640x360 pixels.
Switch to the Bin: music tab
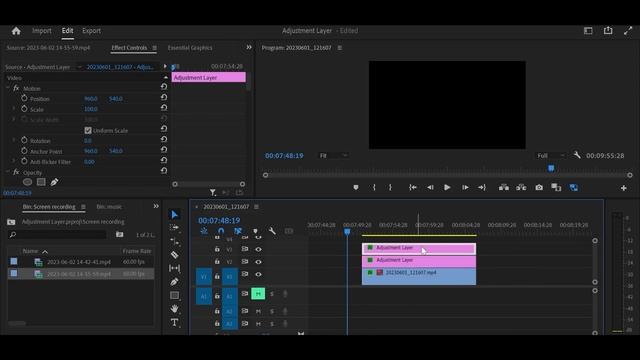click(x=109, y=207)
